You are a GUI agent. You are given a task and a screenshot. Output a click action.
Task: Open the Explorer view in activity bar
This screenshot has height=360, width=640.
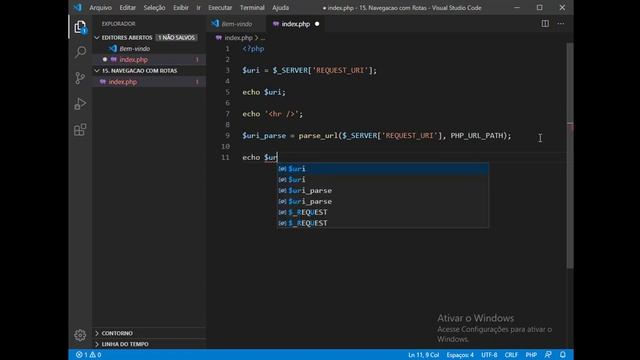[80, 27]
